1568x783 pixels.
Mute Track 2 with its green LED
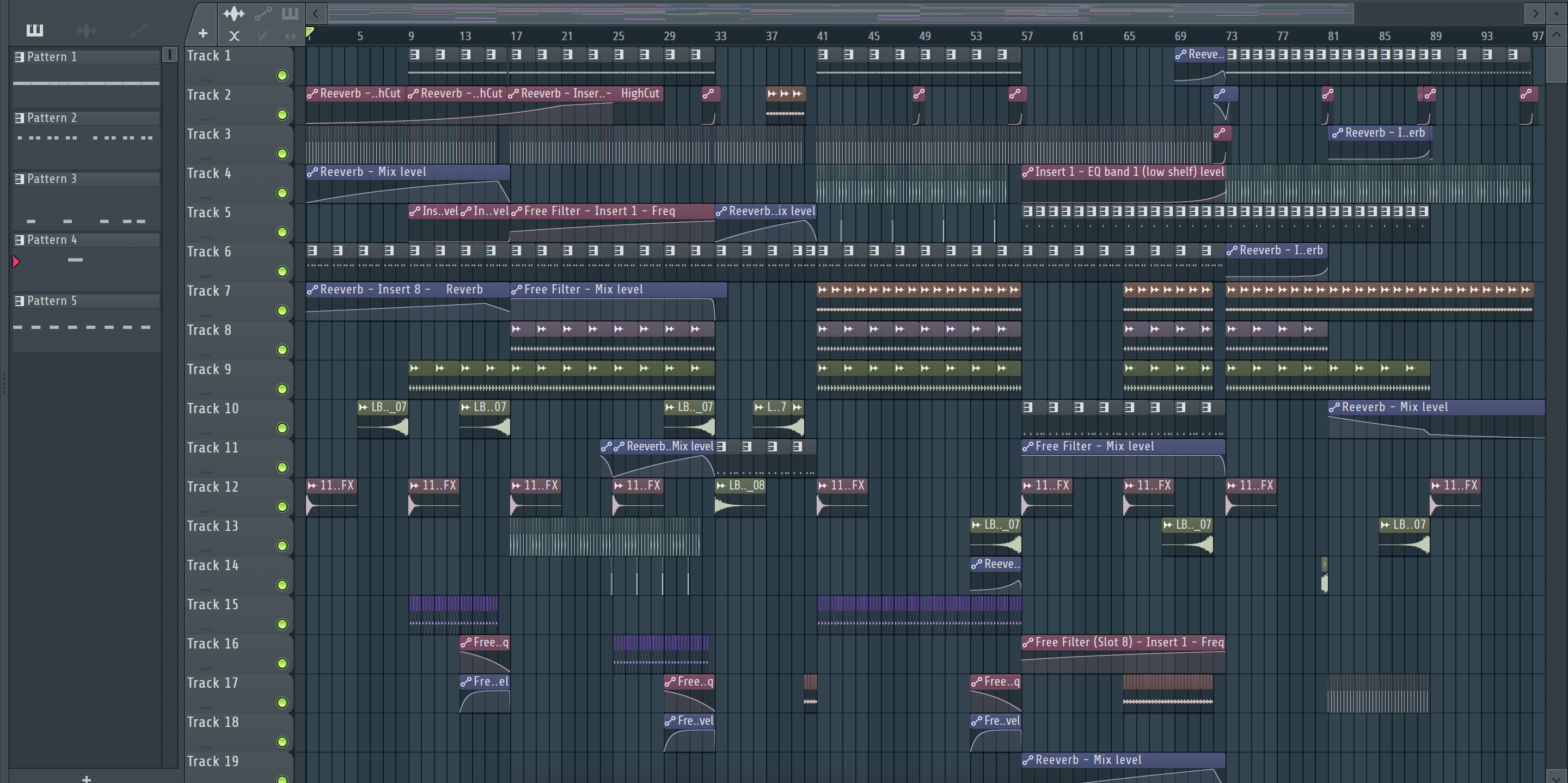click(x=282, y=114)
